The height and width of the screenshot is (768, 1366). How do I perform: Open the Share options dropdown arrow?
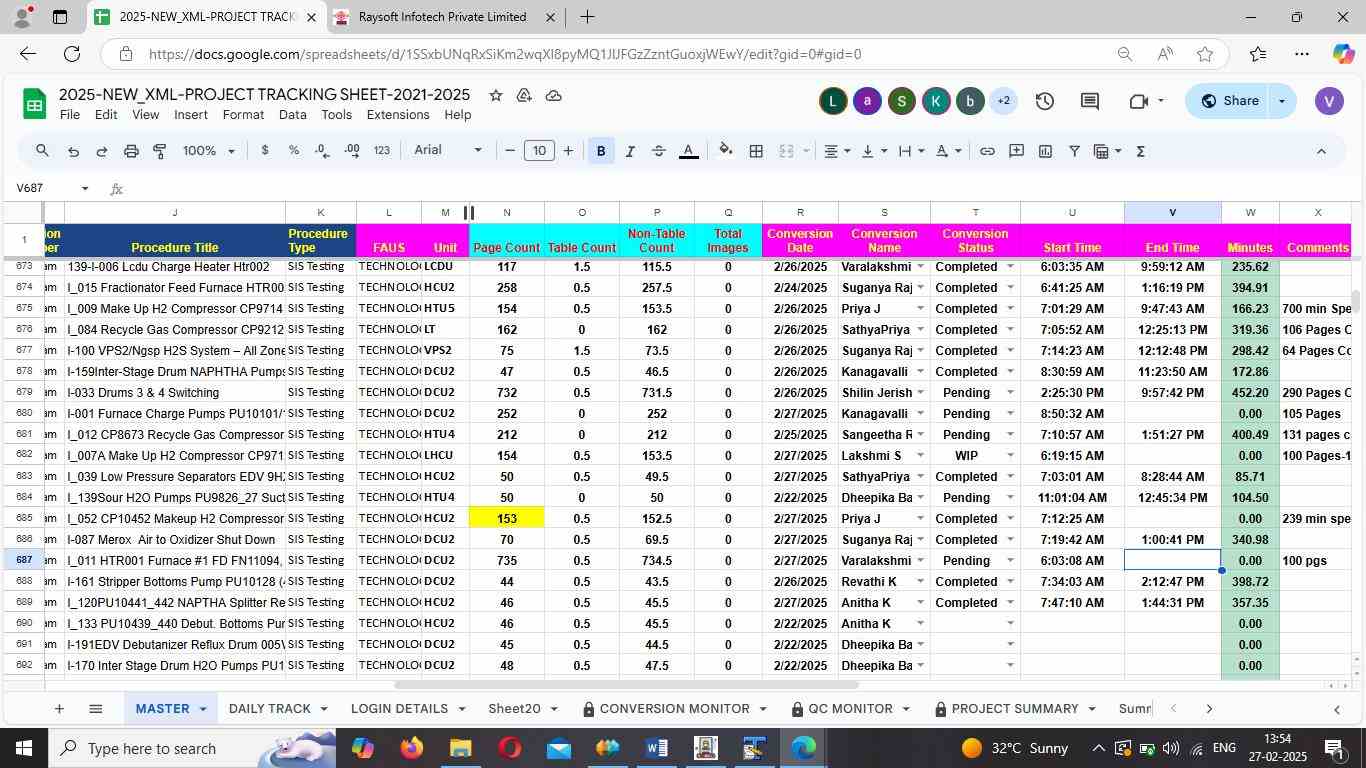click(x=1282, y=101)
